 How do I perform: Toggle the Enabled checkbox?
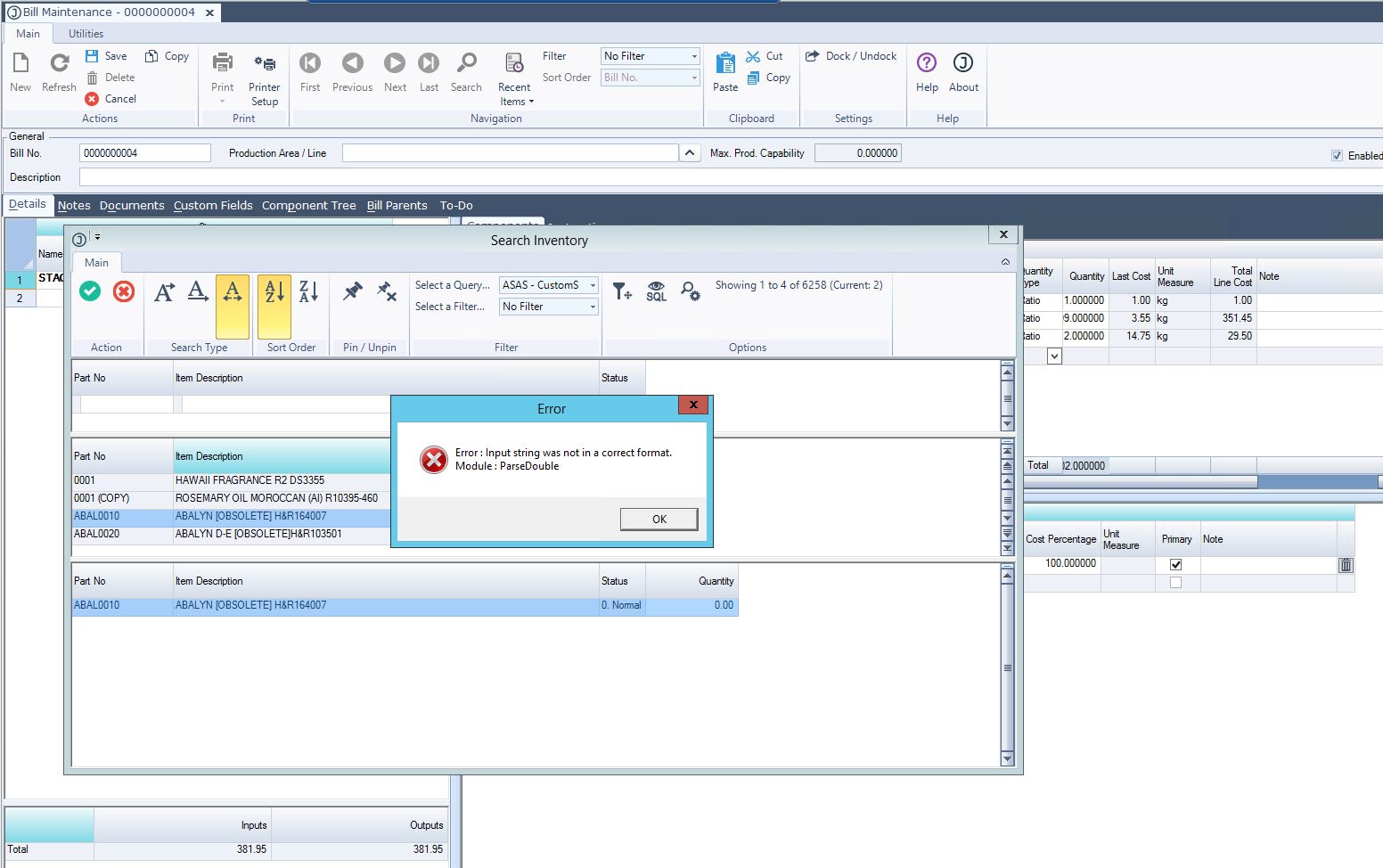(x=1337, y=156)
